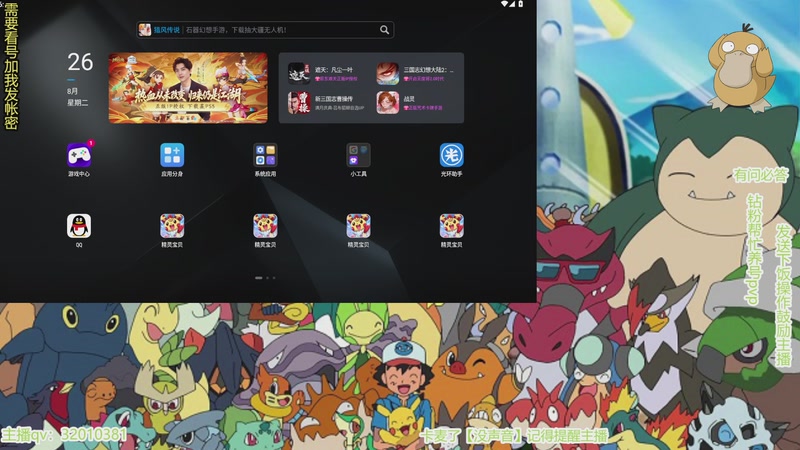Open the QQ penguin app
This screenshot has height=450, width=800.
(x=79, y=226)
